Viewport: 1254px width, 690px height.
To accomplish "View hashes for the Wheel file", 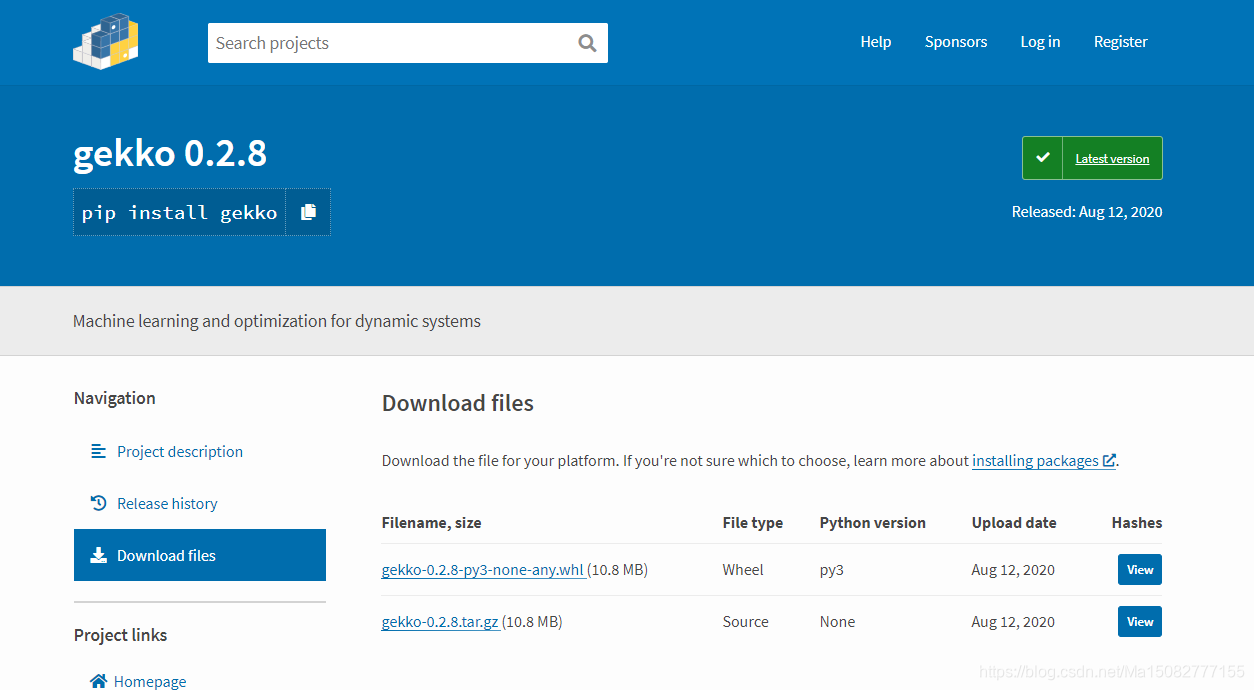I will (x=1139, y=569).
